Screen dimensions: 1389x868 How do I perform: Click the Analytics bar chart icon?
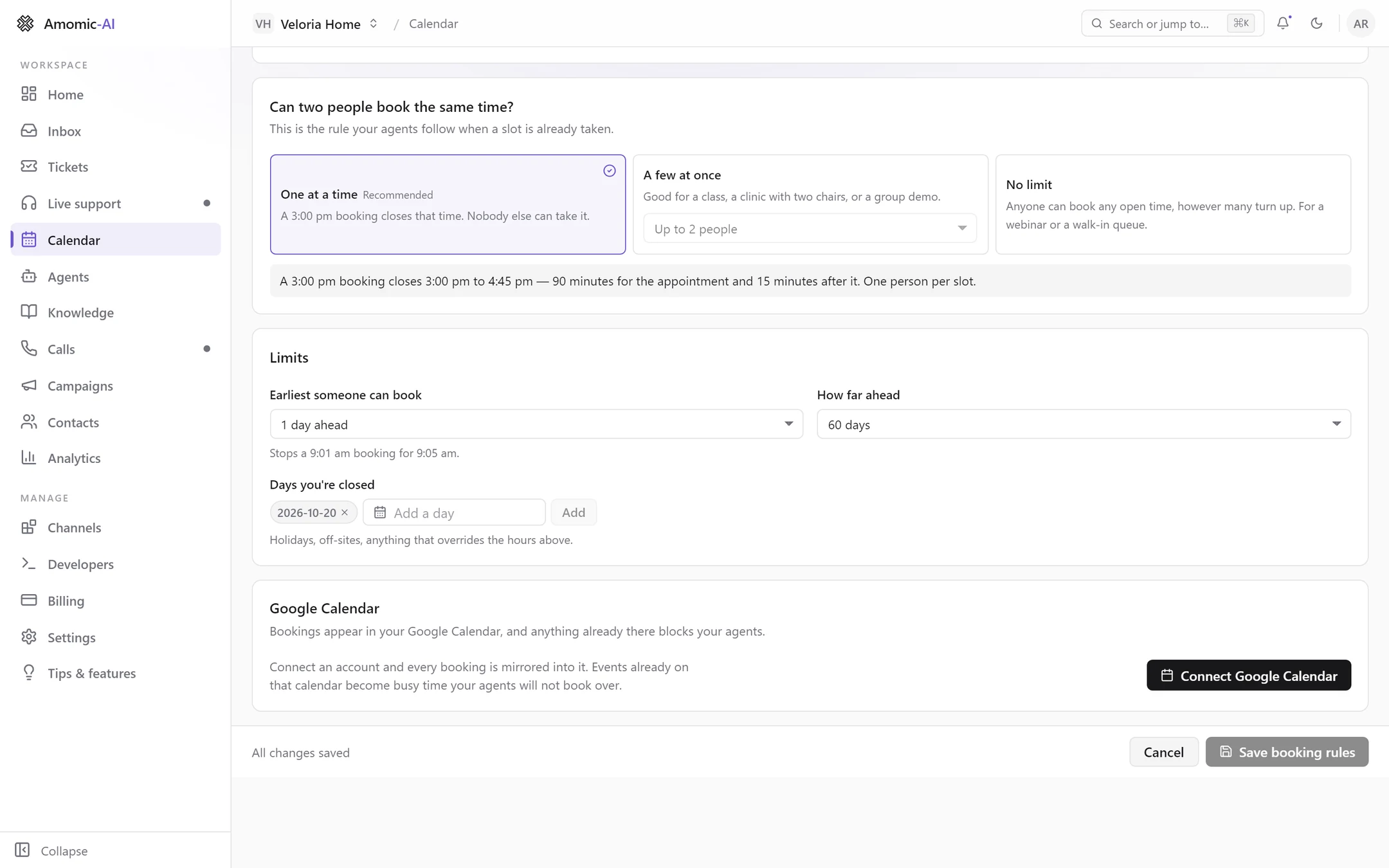pyautogui.click(x=29, y=458)
